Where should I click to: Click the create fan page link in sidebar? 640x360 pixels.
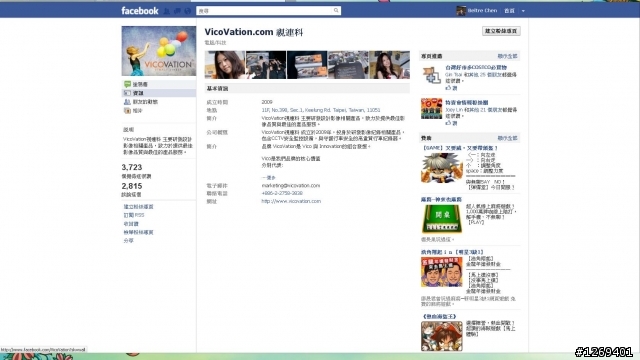(138, 207)
